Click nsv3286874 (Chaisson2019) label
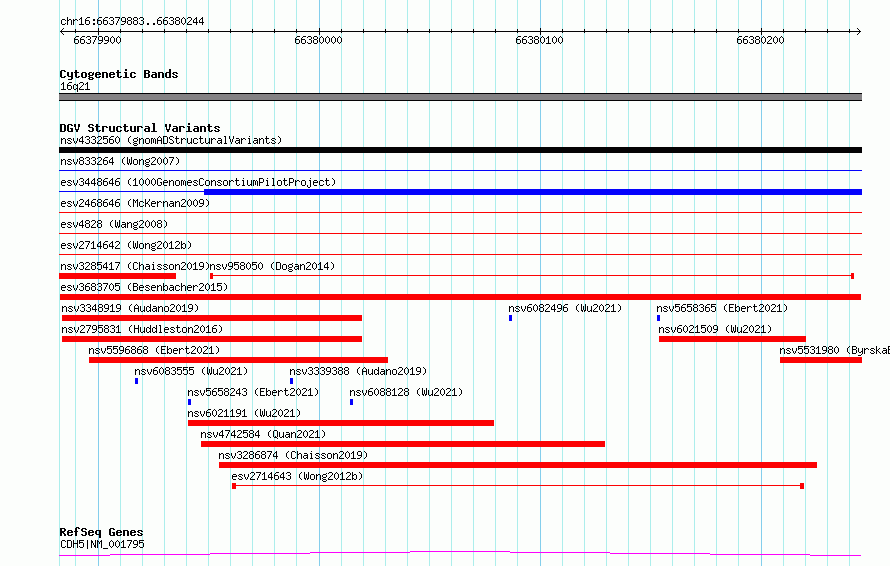 [293, 455]
